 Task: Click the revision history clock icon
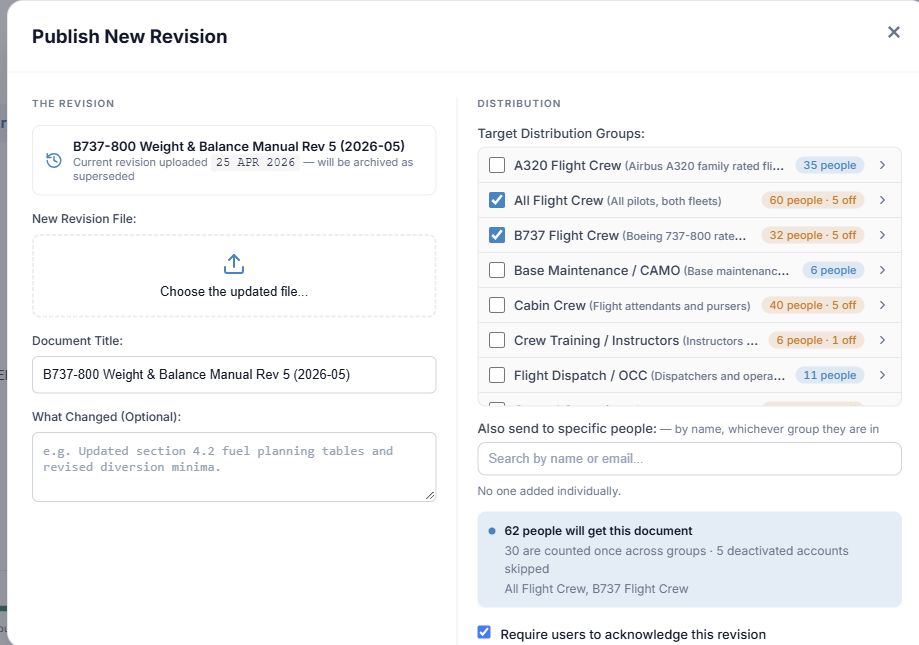pyautogui.click(x=54, y=161)
